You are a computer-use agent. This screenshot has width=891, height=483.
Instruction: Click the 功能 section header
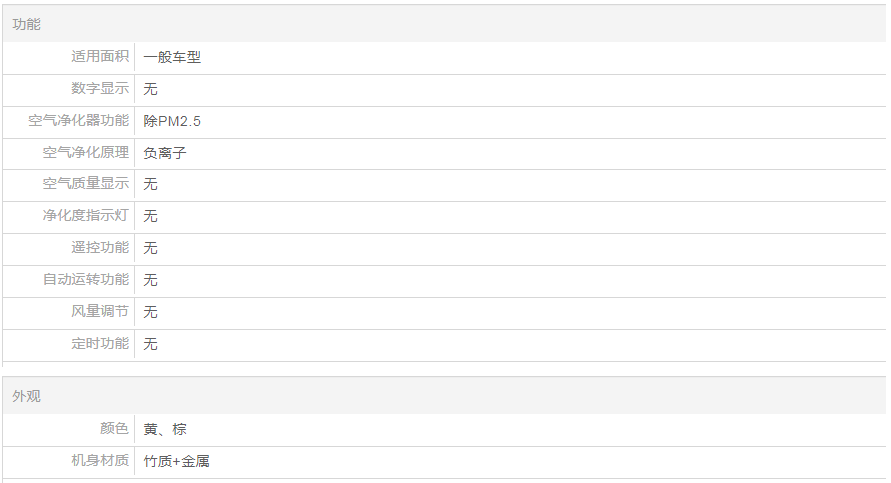[27, 24]
